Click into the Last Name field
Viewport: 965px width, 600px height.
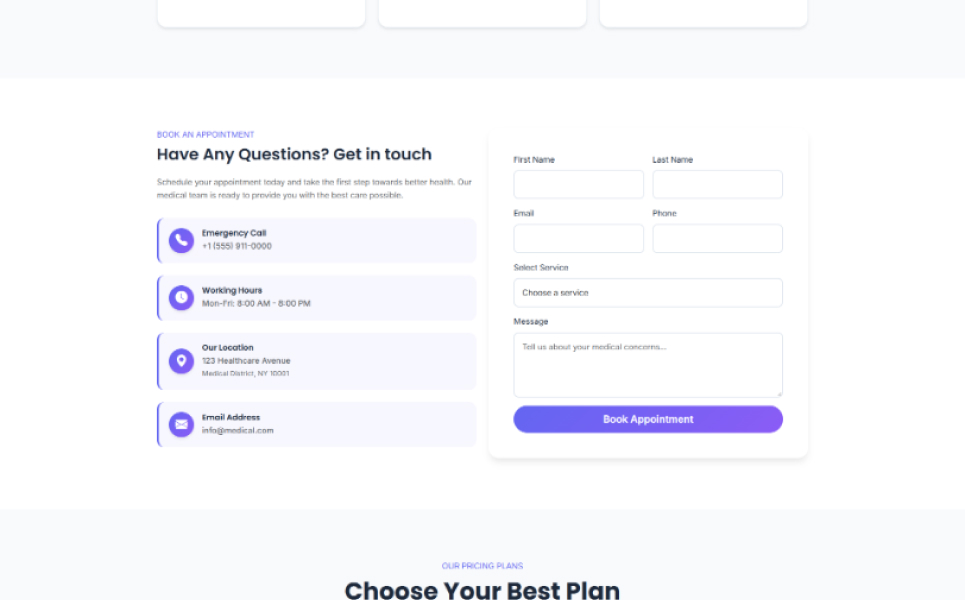click(717, 185)
